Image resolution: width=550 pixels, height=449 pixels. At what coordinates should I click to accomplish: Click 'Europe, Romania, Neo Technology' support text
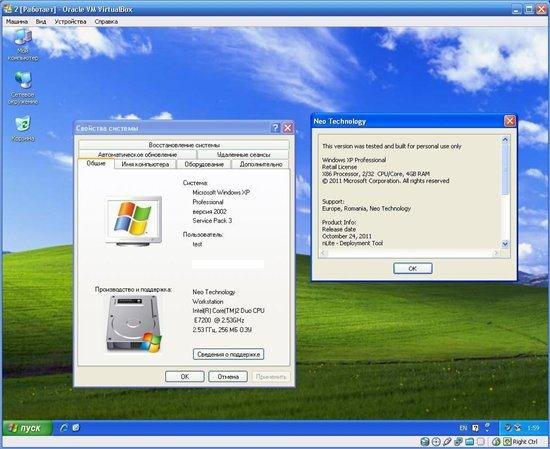(366, 208)
